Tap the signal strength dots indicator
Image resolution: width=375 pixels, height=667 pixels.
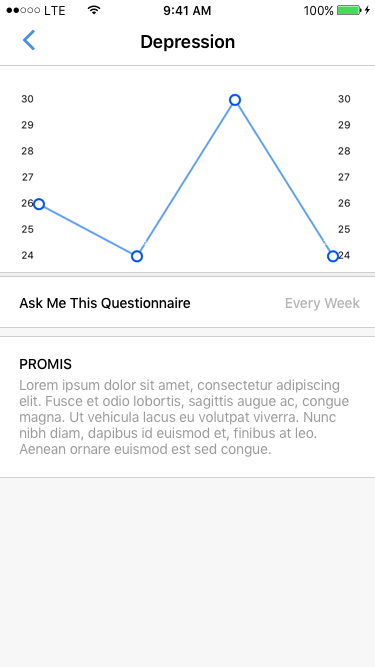pos(23,10)
